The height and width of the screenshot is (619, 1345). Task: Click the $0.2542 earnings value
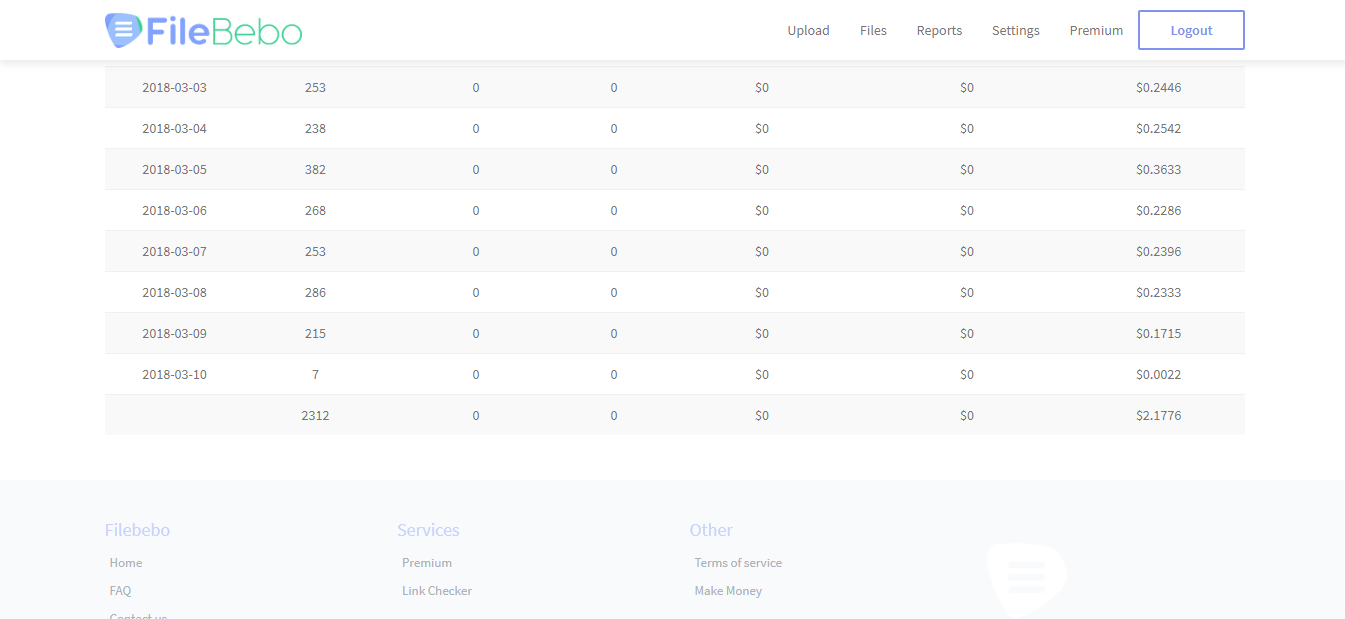tap(1158, 128)
